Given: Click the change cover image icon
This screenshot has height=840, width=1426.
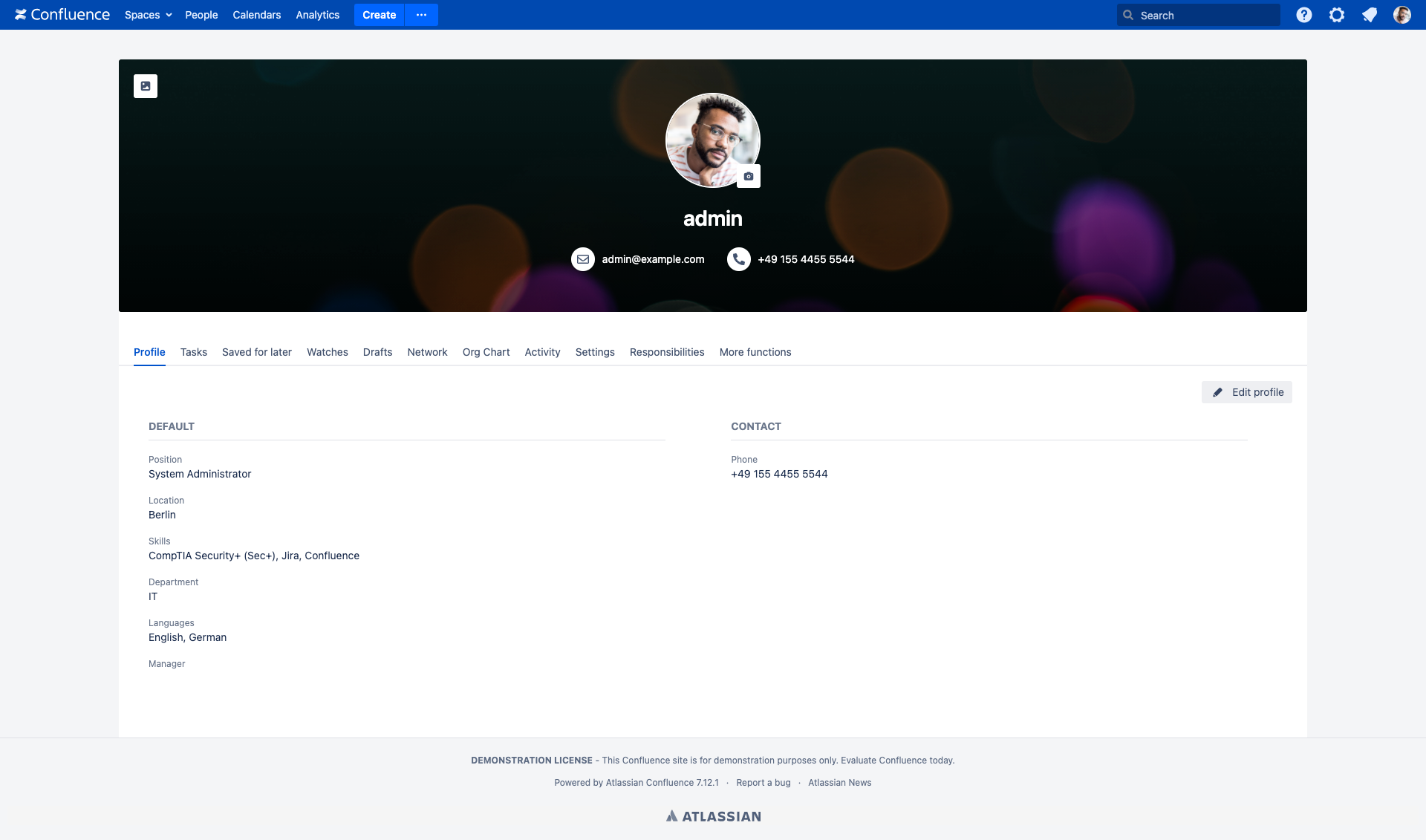Looking at the screenshot, I should point(145,85).
